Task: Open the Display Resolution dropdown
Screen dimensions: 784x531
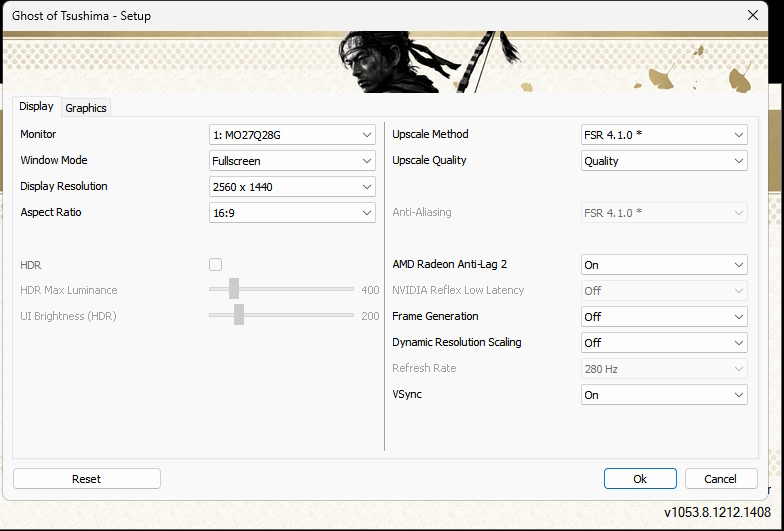Action: [x=292, y=187]
